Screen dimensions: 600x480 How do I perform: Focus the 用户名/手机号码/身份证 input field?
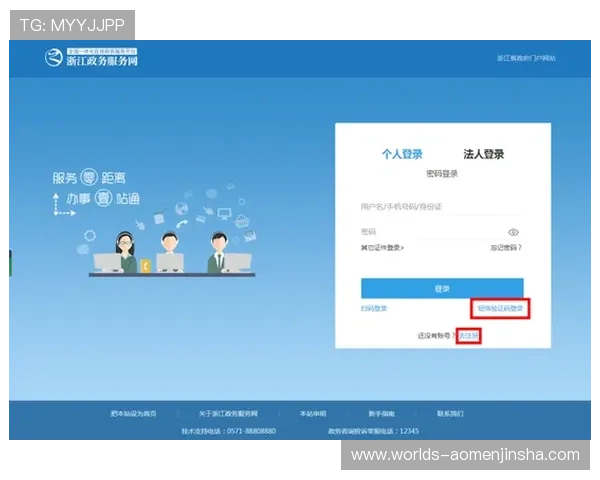point(441,207)
